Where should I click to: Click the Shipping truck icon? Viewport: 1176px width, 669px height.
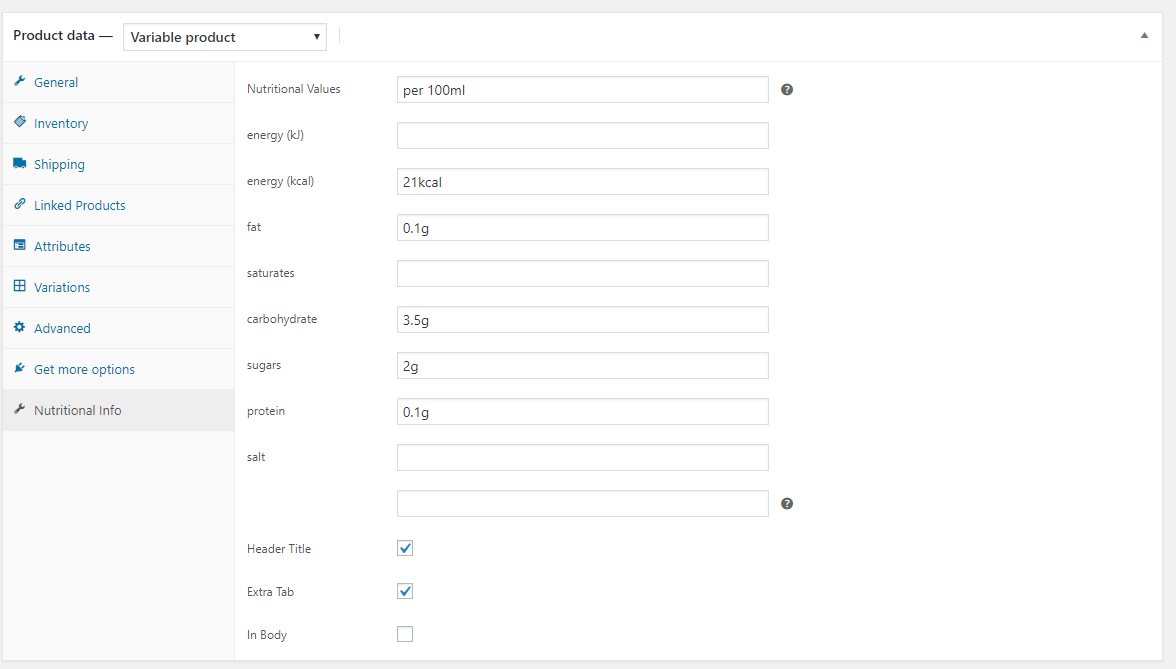click(20, 163)
